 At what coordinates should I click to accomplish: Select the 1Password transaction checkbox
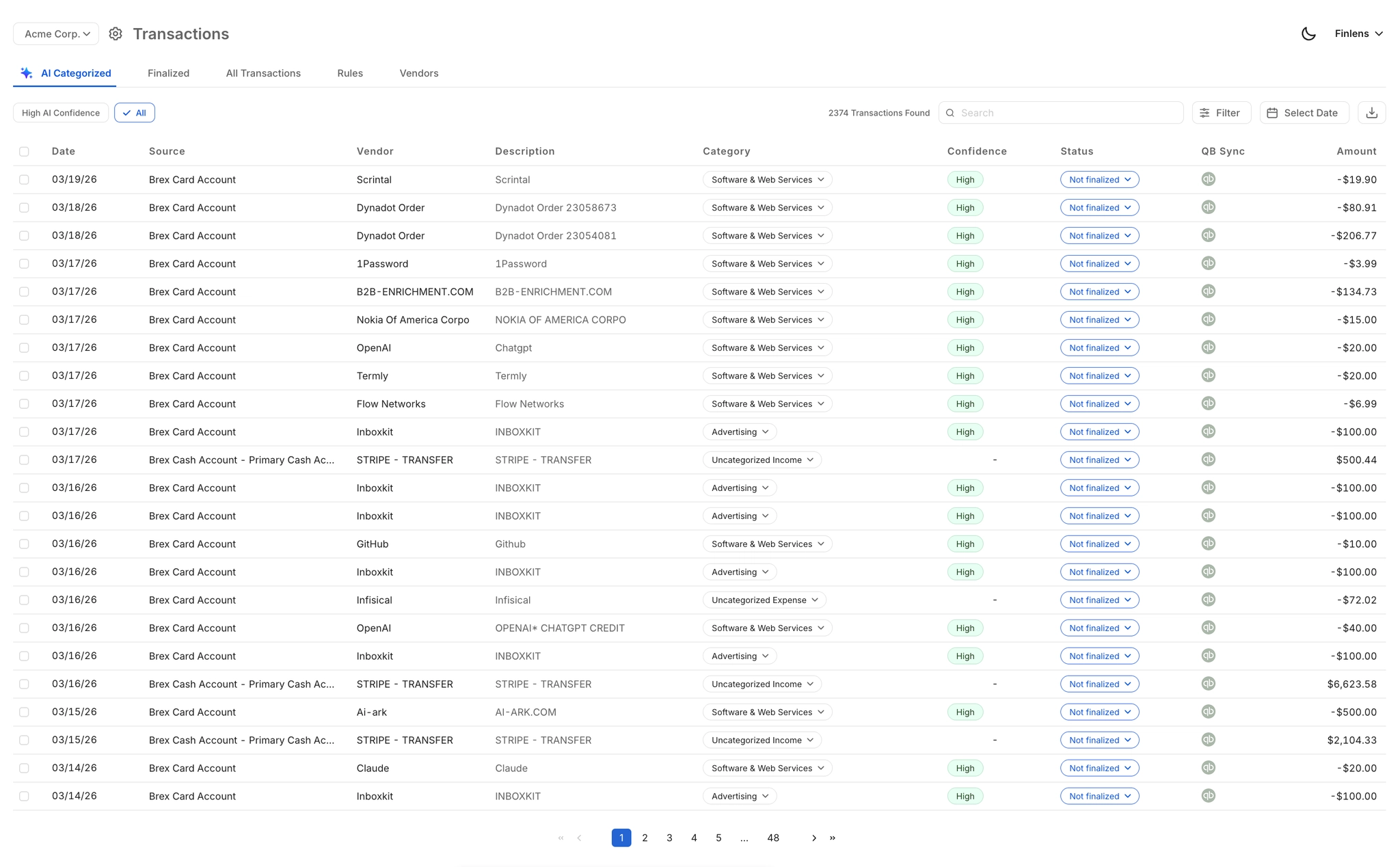(25, 263)
